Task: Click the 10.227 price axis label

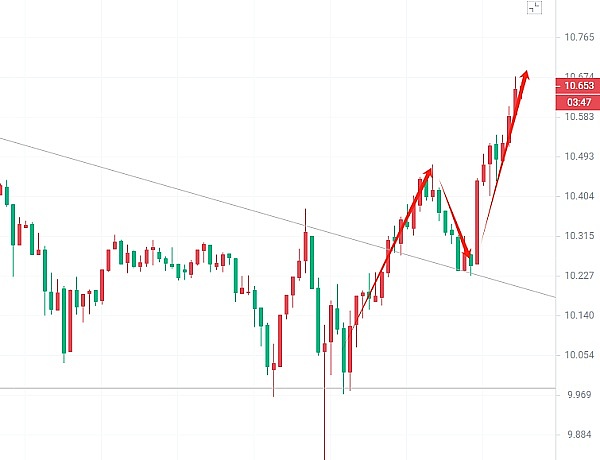Action: click(579, 277)
